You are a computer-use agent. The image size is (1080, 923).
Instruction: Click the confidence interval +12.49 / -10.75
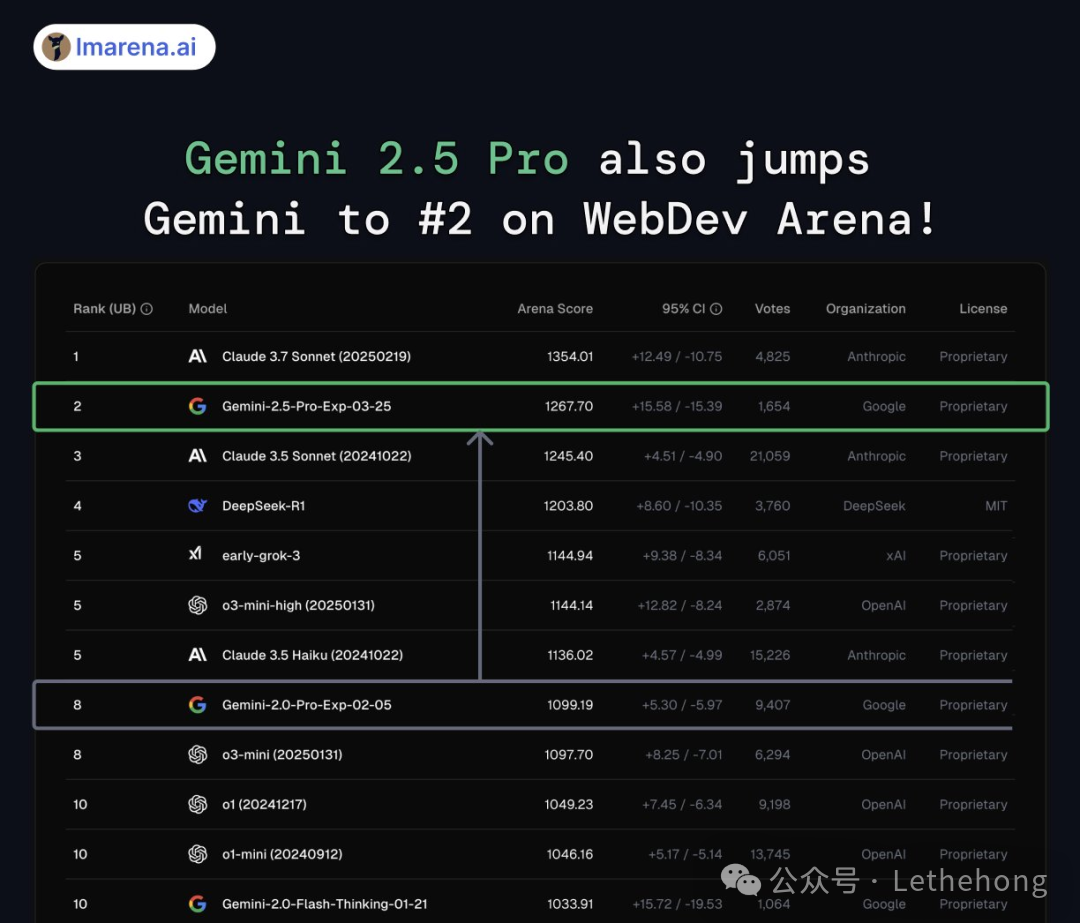click(x=676, y=356)
